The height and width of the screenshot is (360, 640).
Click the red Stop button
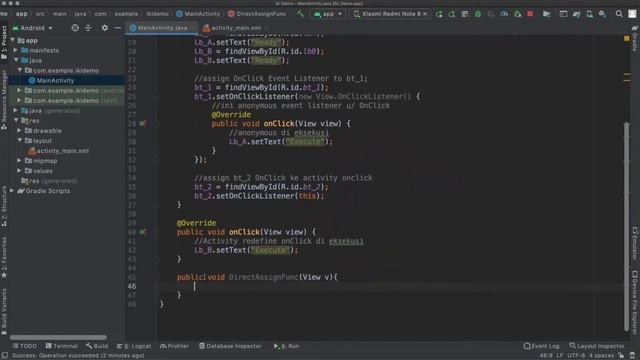(x=530, y=14)
